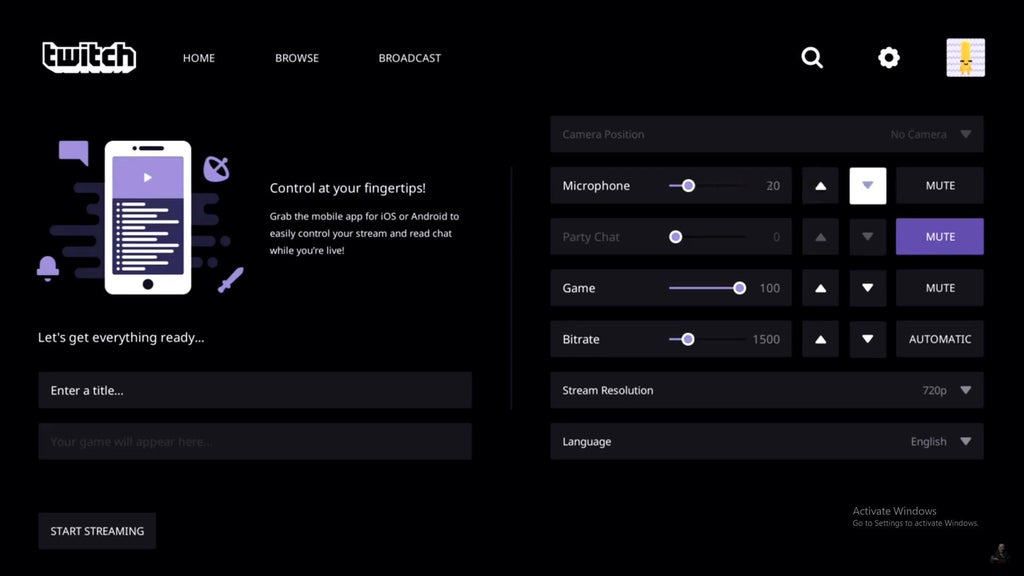Viewport: 1024px width, 576px height.
Task: Decrease Bitrate with the down arrow
Action: click(x=867, y=339)
